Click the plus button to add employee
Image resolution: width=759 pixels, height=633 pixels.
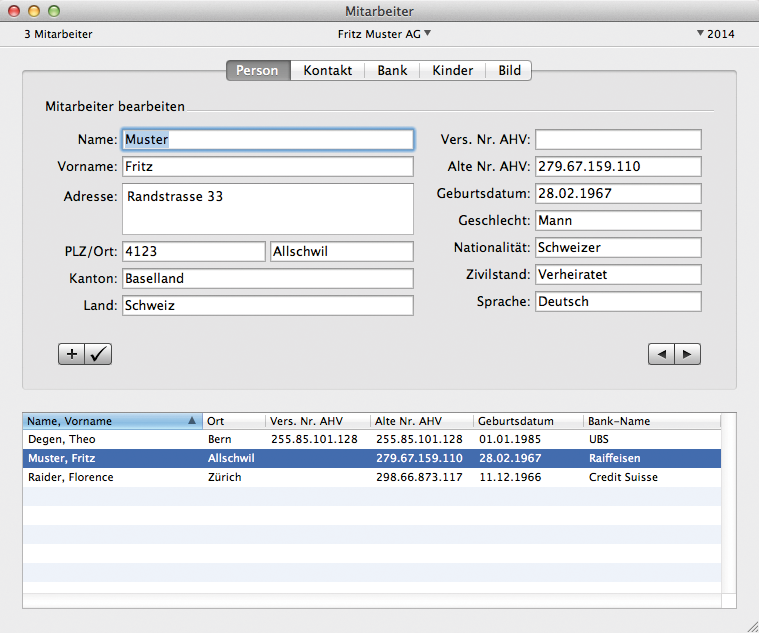click(72, 354)
